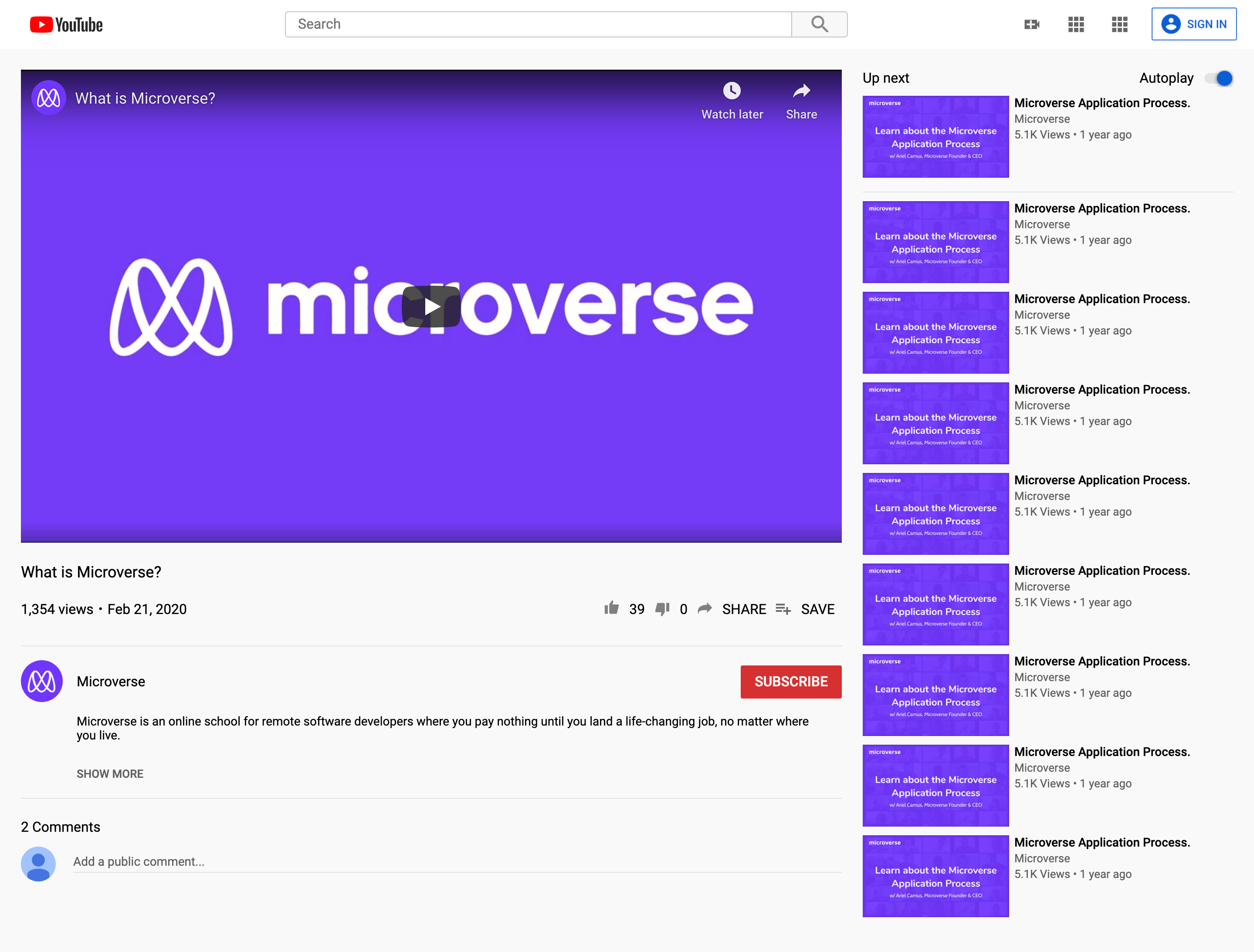
Task: Play the What is Microverse video
Action: [431, 307]
